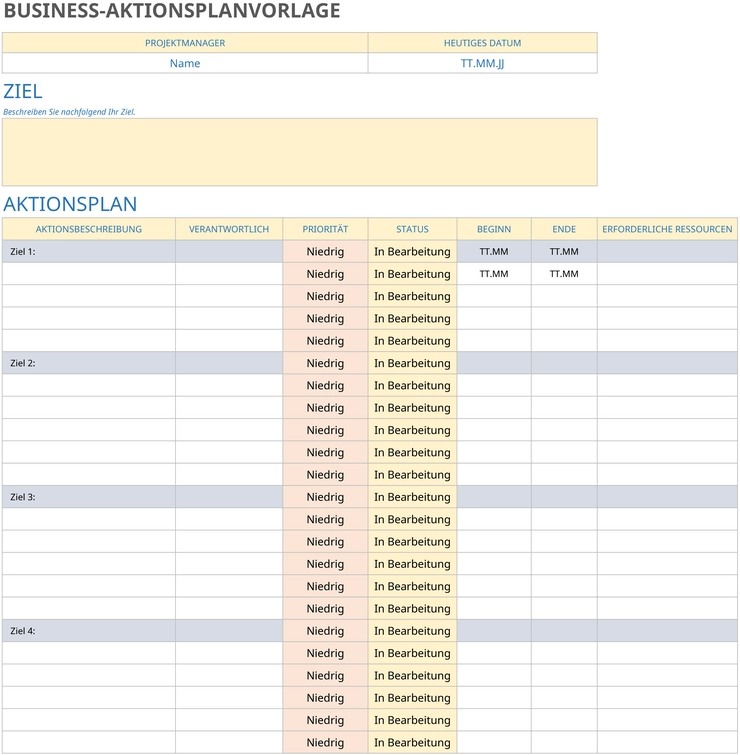Click the VERANTWORTLICH column header
This screenshot has width=740, height=755.
click(229, 229)
